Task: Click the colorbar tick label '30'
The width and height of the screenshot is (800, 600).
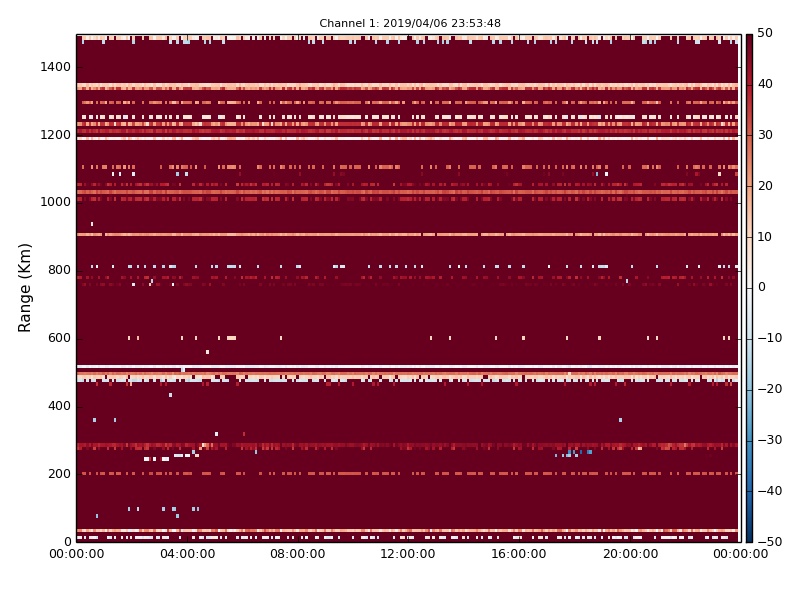Action: pos(764,135)
